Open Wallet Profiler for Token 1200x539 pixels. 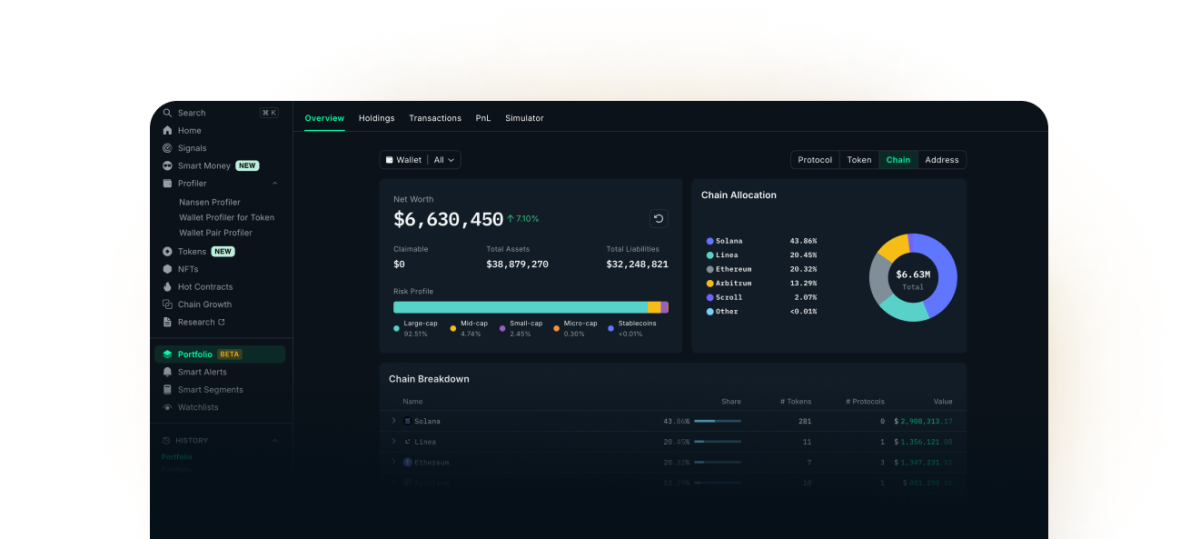pos(227,218)
